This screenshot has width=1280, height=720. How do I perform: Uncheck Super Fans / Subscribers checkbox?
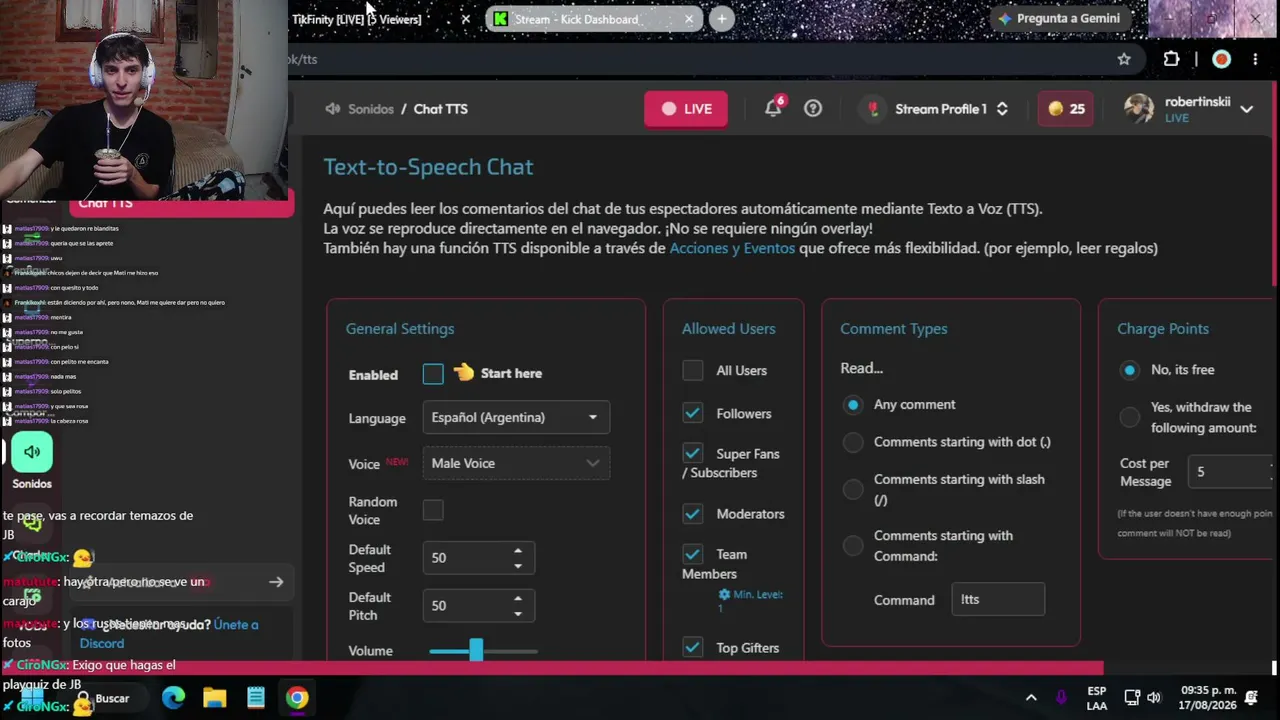(x=693, y=453)
